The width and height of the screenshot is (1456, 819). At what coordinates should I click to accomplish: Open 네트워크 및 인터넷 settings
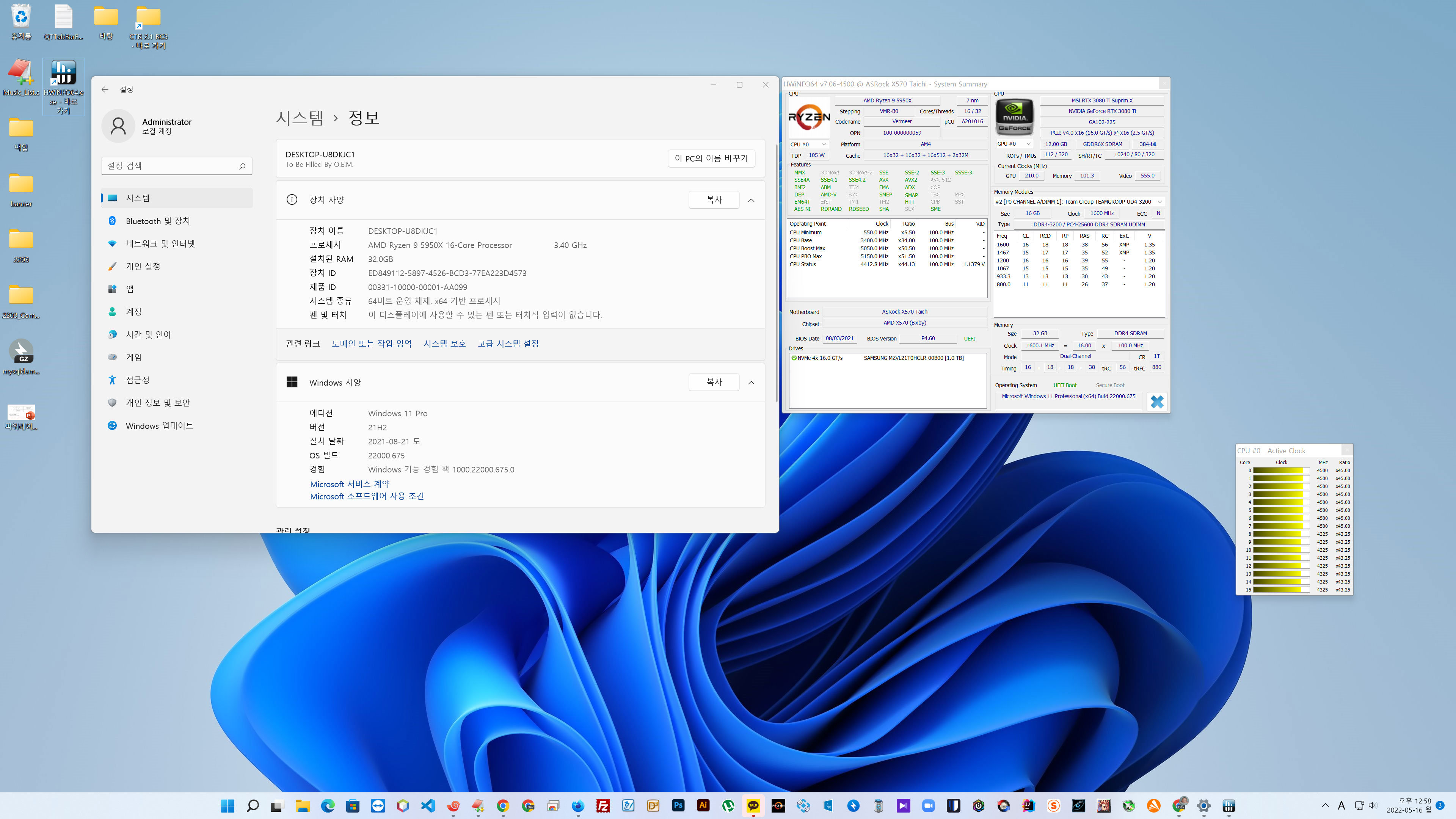click(176, 243)
